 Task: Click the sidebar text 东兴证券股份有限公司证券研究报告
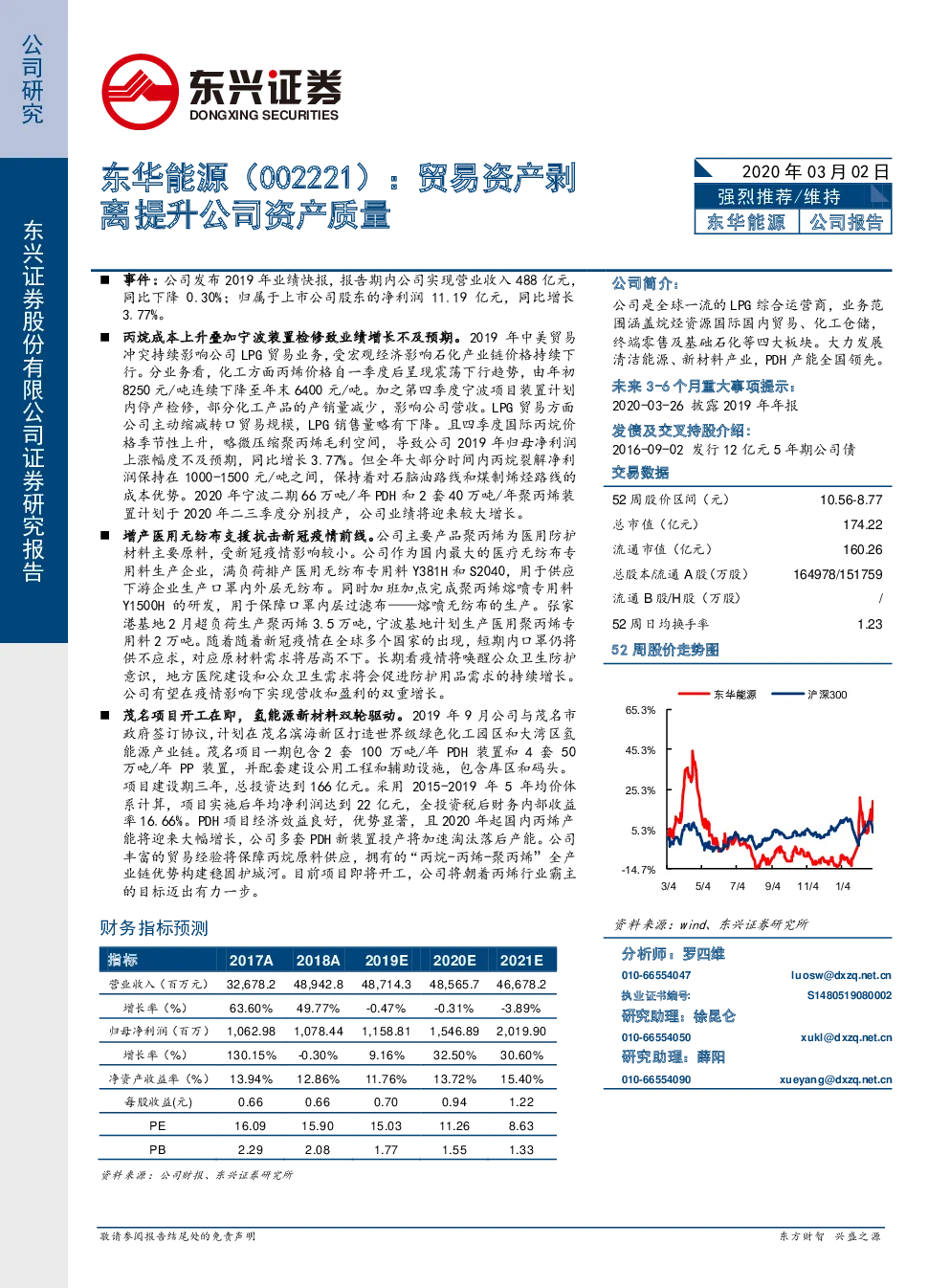(33, 401)
